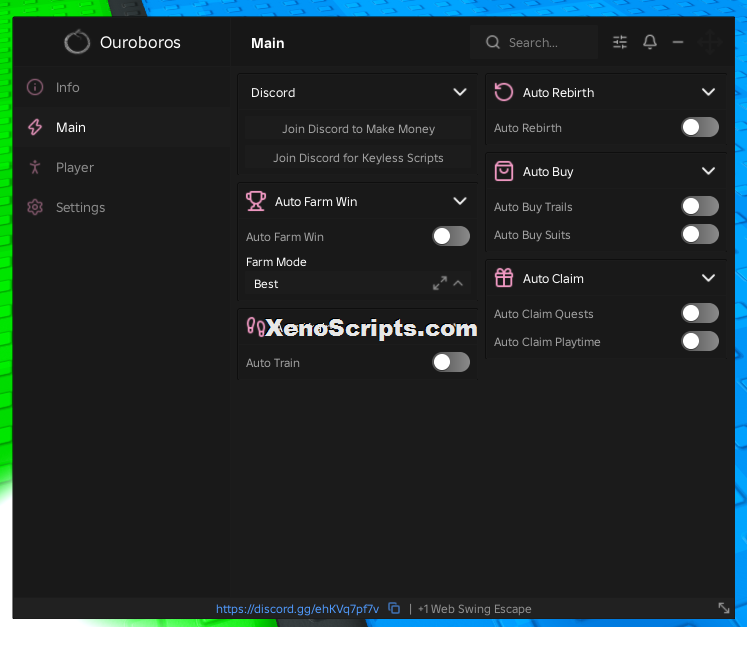The height and width of the screenshot is (657, 747).
Task: Click the expand arrows icon in Farm Mode
Action: (440, 283)
